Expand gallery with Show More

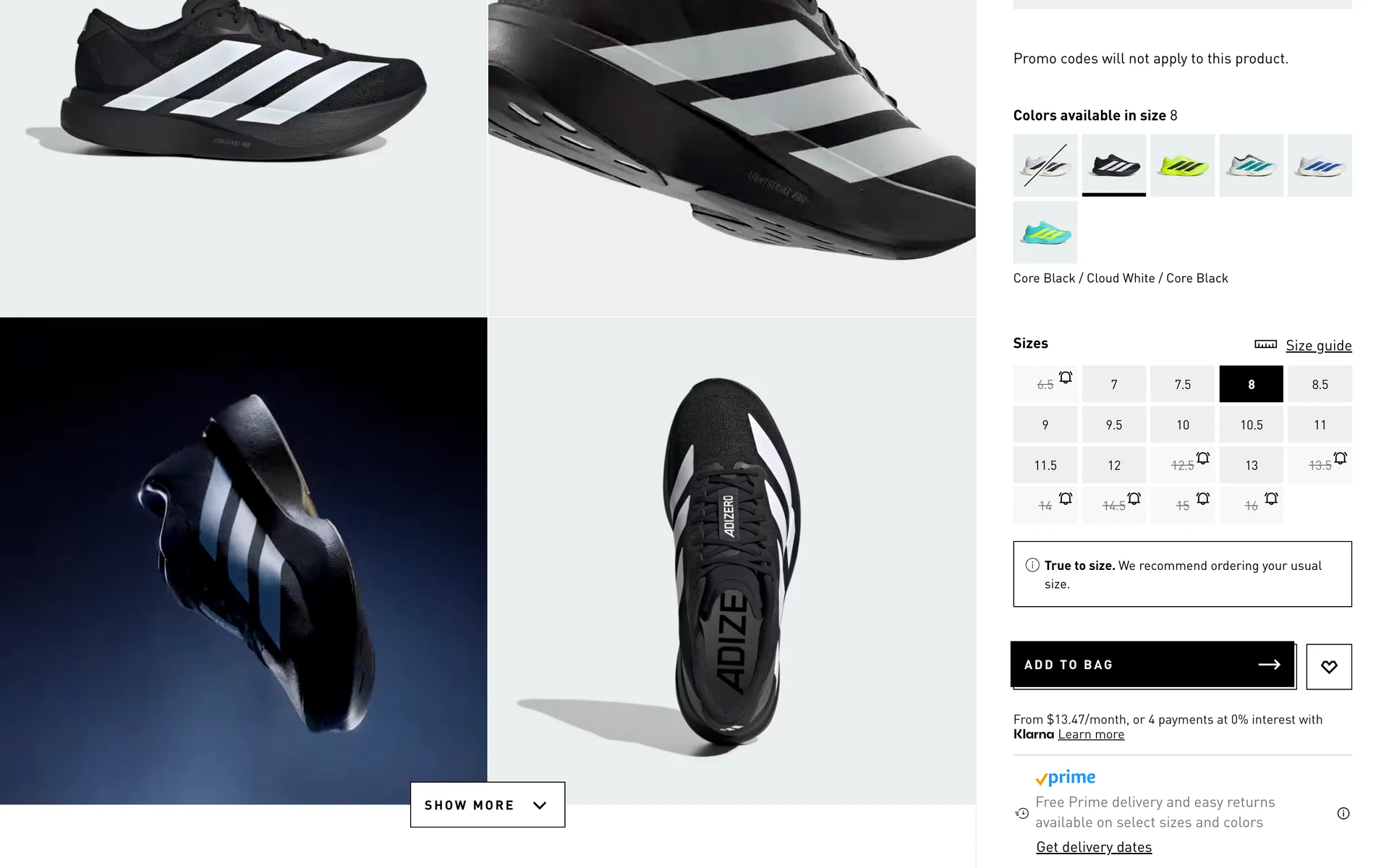coord(469,805)
